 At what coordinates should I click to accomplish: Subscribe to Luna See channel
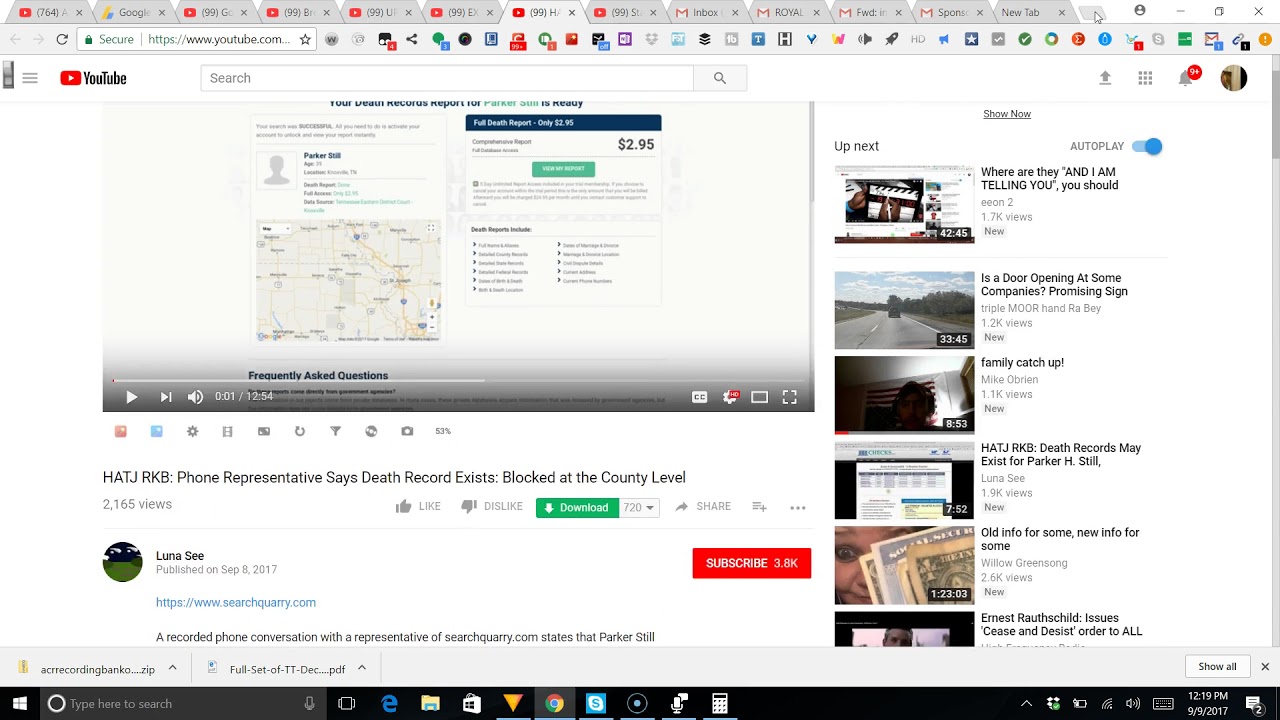[752, 563]
